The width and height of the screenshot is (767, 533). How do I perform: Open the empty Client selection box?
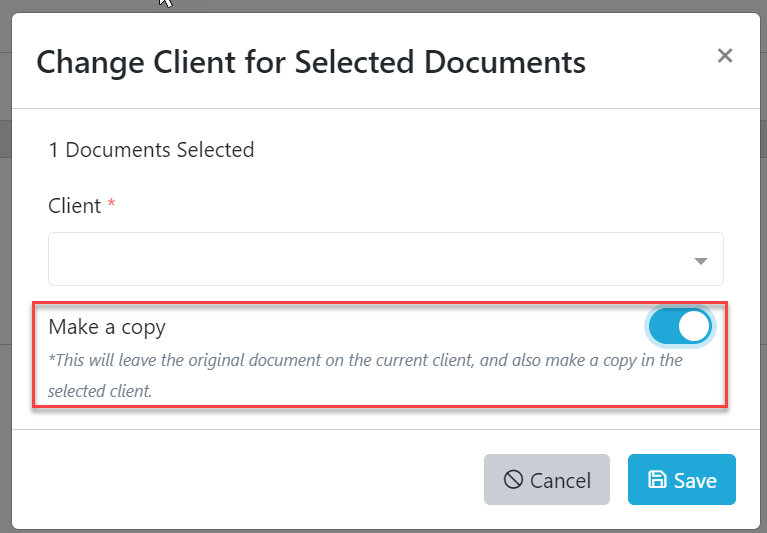coord(370,260)
